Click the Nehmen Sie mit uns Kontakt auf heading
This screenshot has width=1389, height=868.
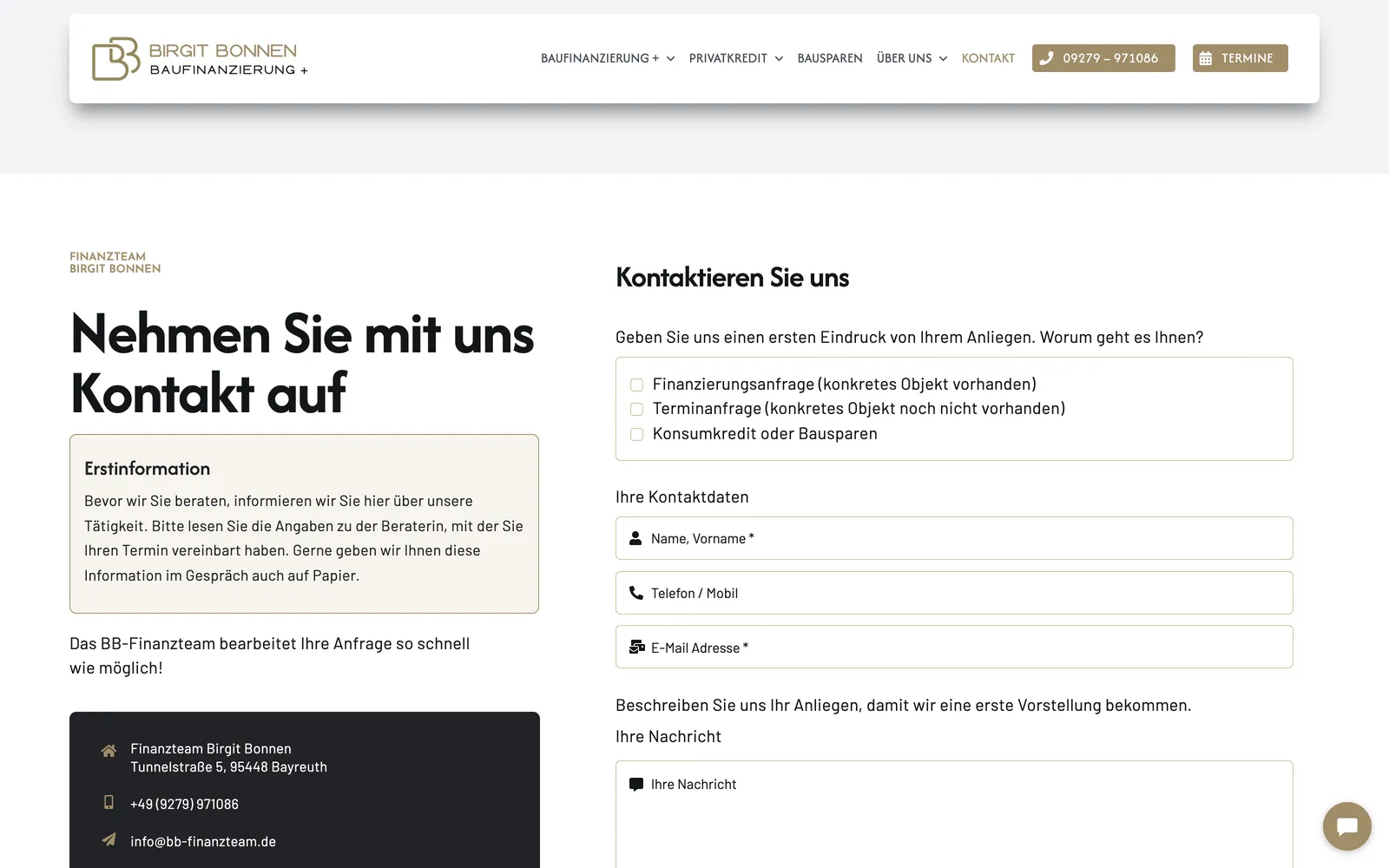coord(302,363)
